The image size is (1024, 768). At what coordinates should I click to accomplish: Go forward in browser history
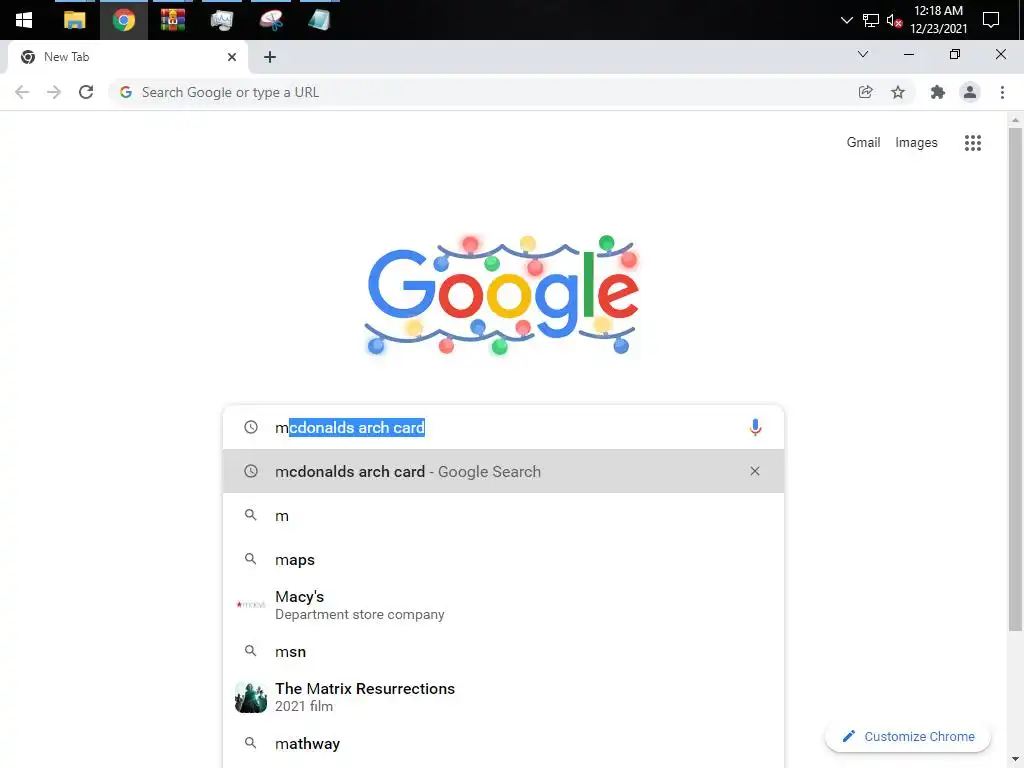click(x=54, y=92)
